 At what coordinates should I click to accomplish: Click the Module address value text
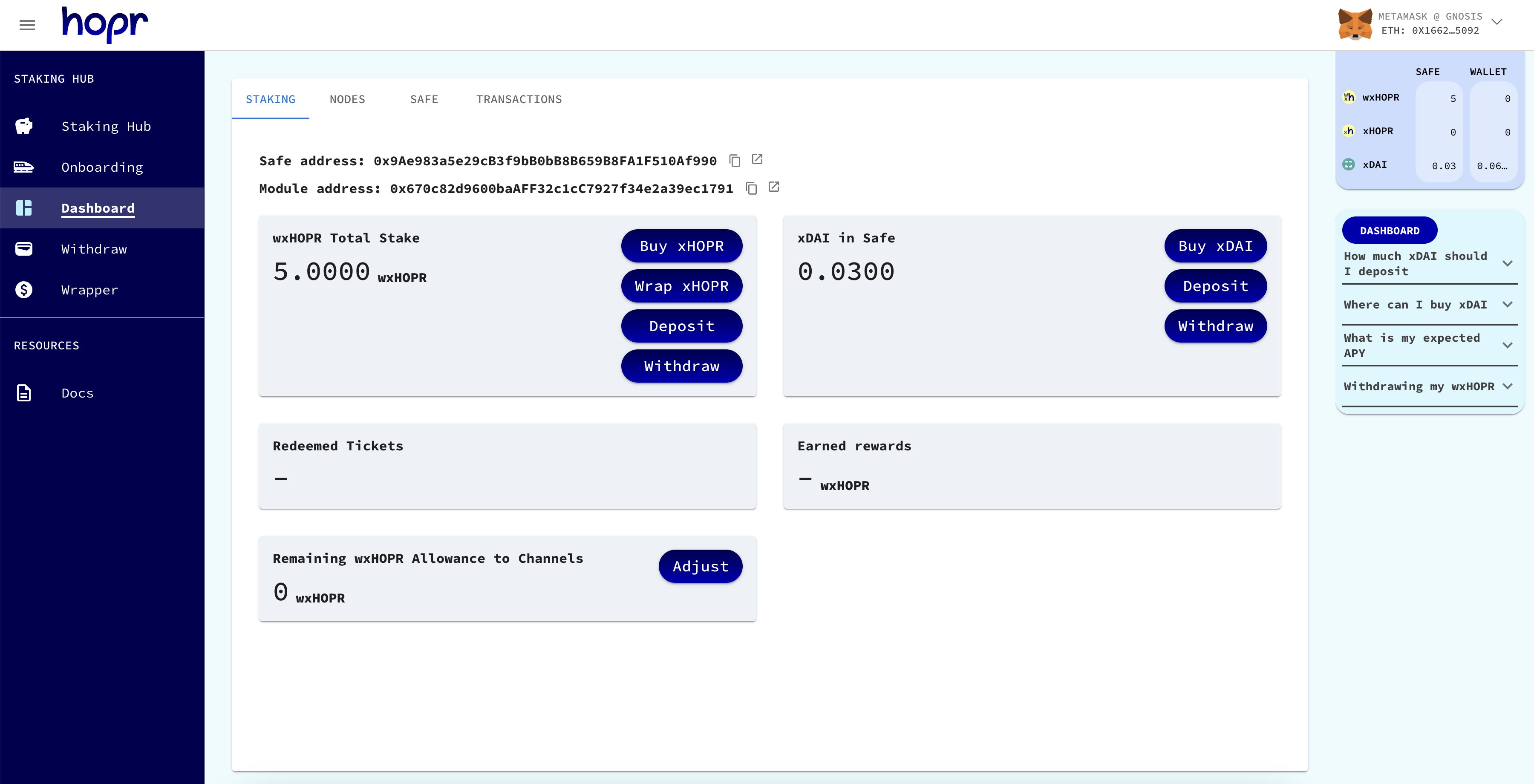pyautogui.click(x=561, y=189)
